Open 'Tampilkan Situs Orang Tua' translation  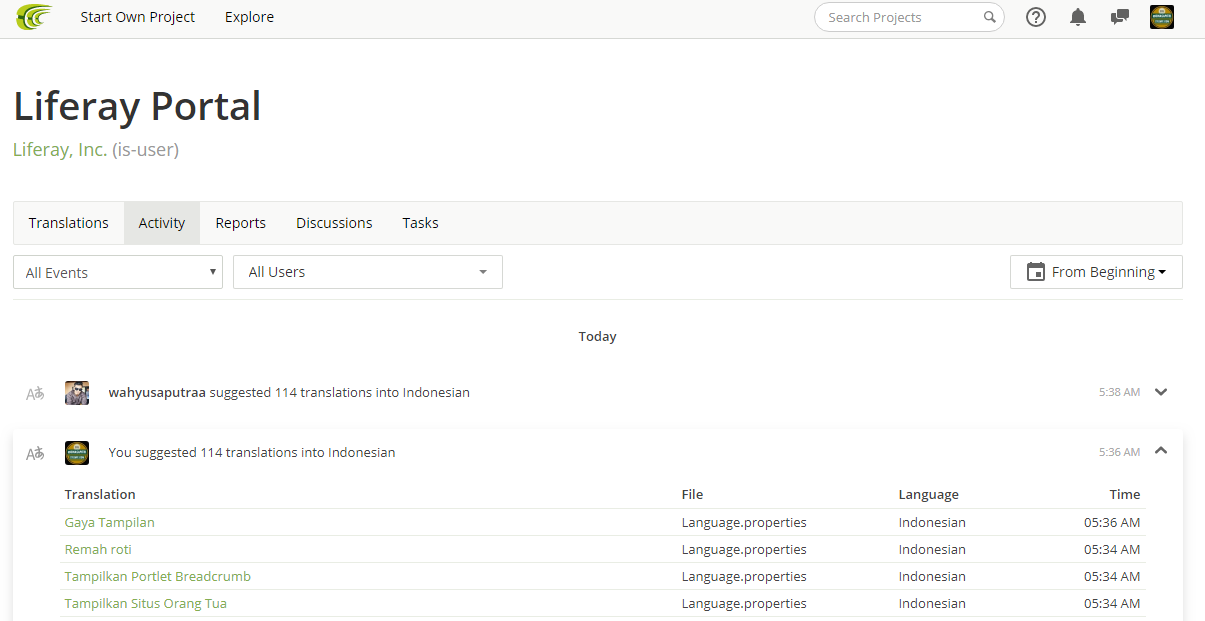click(x=146, y=604)
